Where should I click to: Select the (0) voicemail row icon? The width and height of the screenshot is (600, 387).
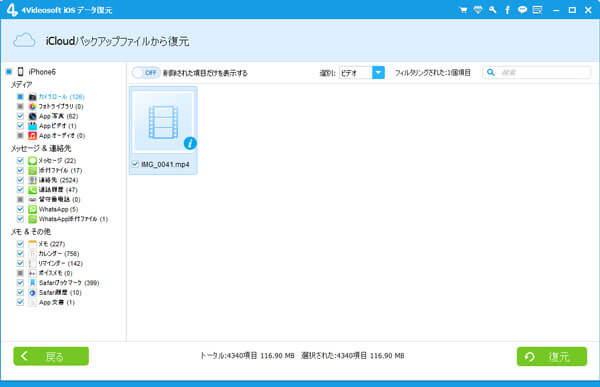point(33,199)
